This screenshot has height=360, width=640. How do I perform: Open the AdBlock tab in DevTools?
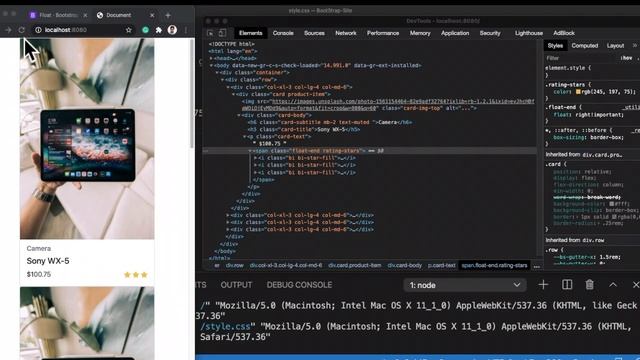(564, 33)
